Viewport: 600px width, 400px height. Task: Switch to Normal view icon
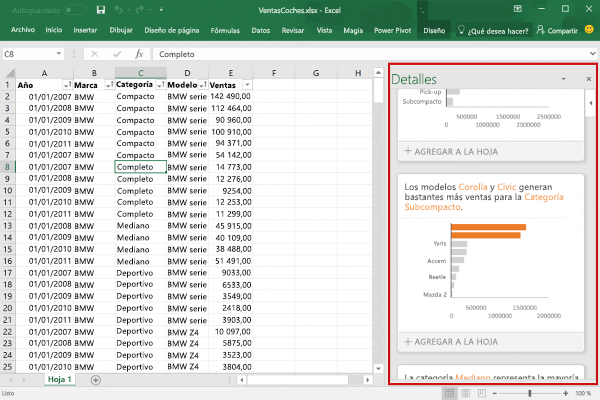pyautogui.click(x=449, y=393)
